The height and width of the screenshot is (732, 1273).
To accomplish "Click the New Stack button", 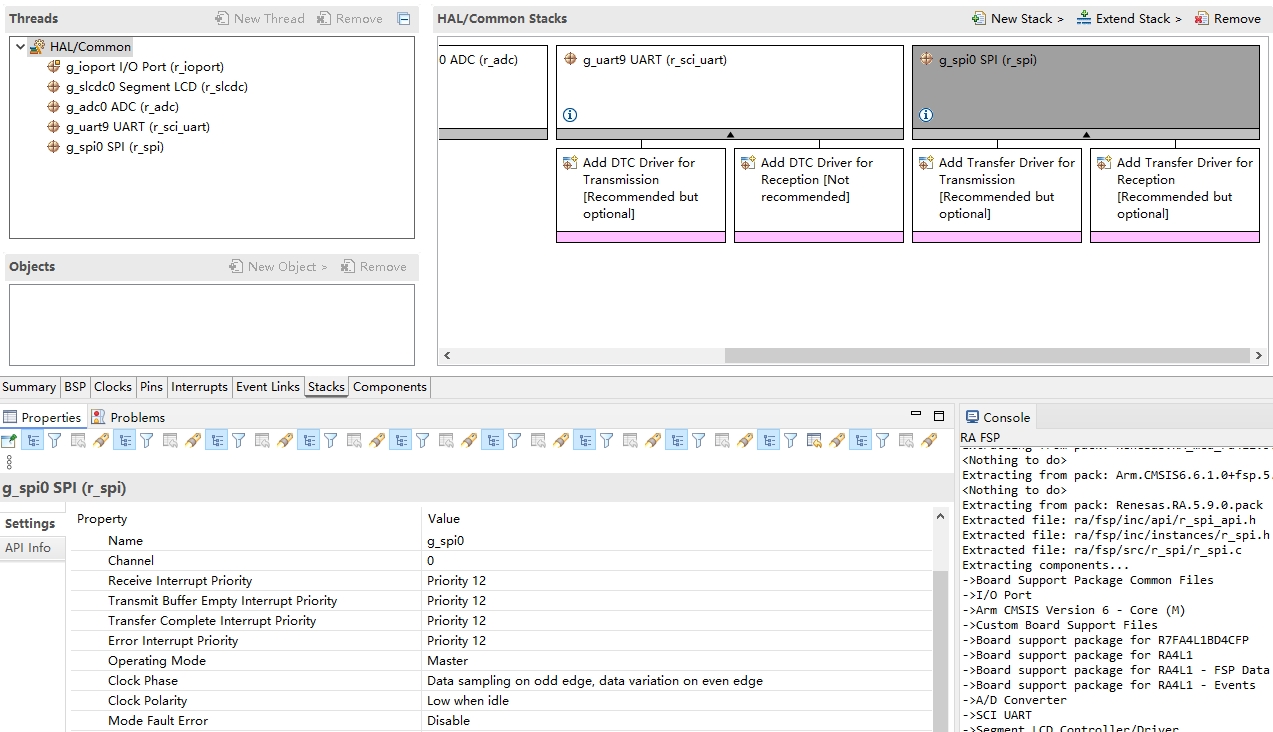I will point(1018,18).
